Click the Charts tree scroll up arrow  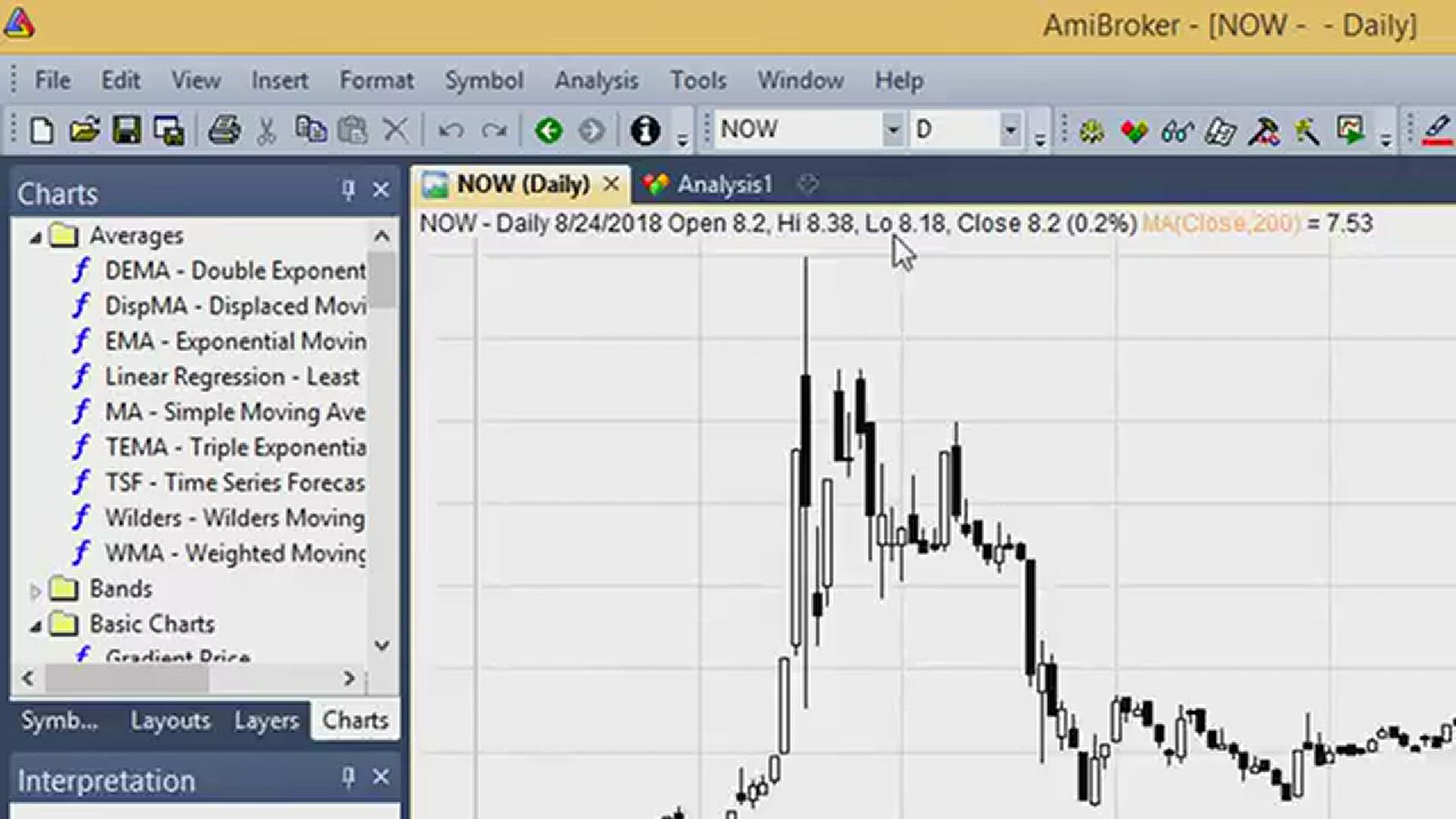pos(382,237)
